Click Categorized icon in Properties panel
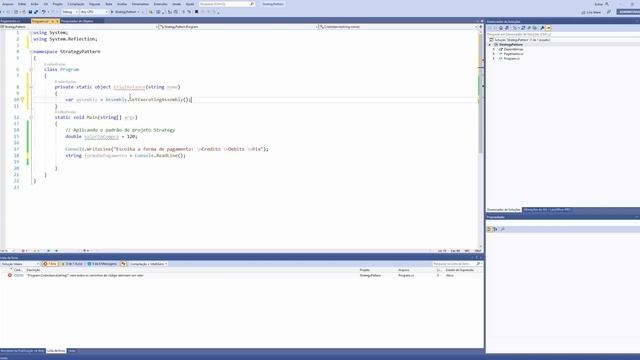 click(x=489, y=229)
